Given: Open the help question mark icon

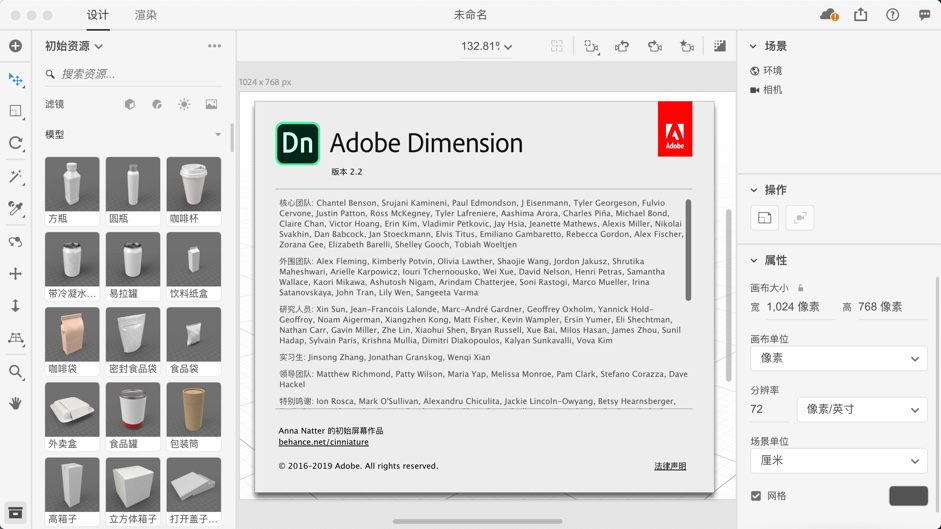Looking at the screenshot, I should 892,15.
